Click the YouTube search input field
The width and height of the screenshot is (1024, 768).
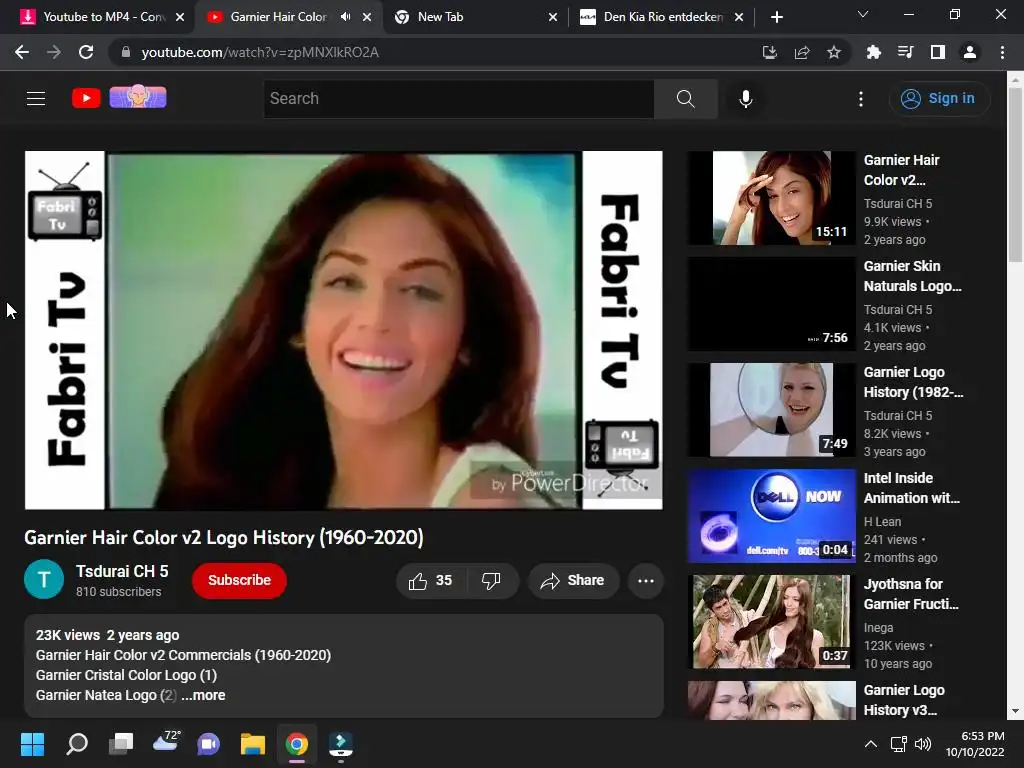click(x=459, y=99)
